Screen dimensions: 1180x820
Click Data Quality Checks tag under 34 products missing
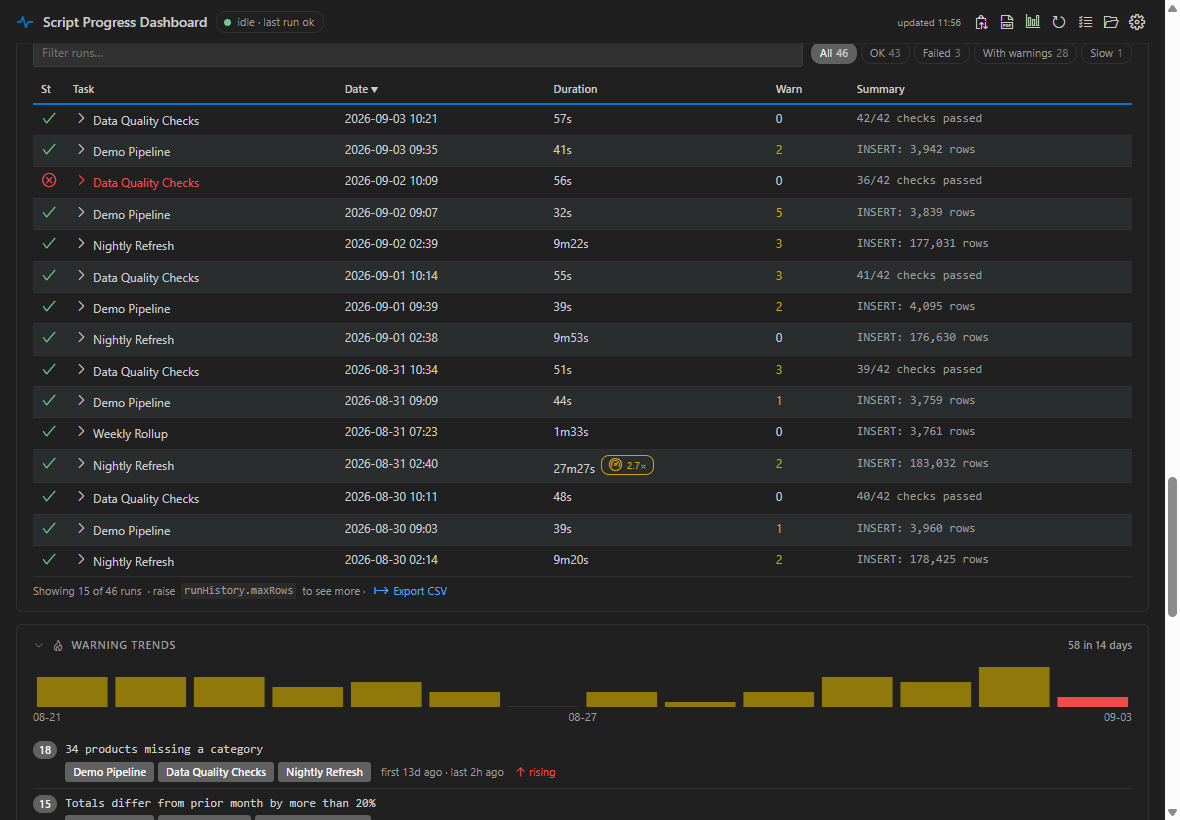pyautogui.click(x=216, y=772)
